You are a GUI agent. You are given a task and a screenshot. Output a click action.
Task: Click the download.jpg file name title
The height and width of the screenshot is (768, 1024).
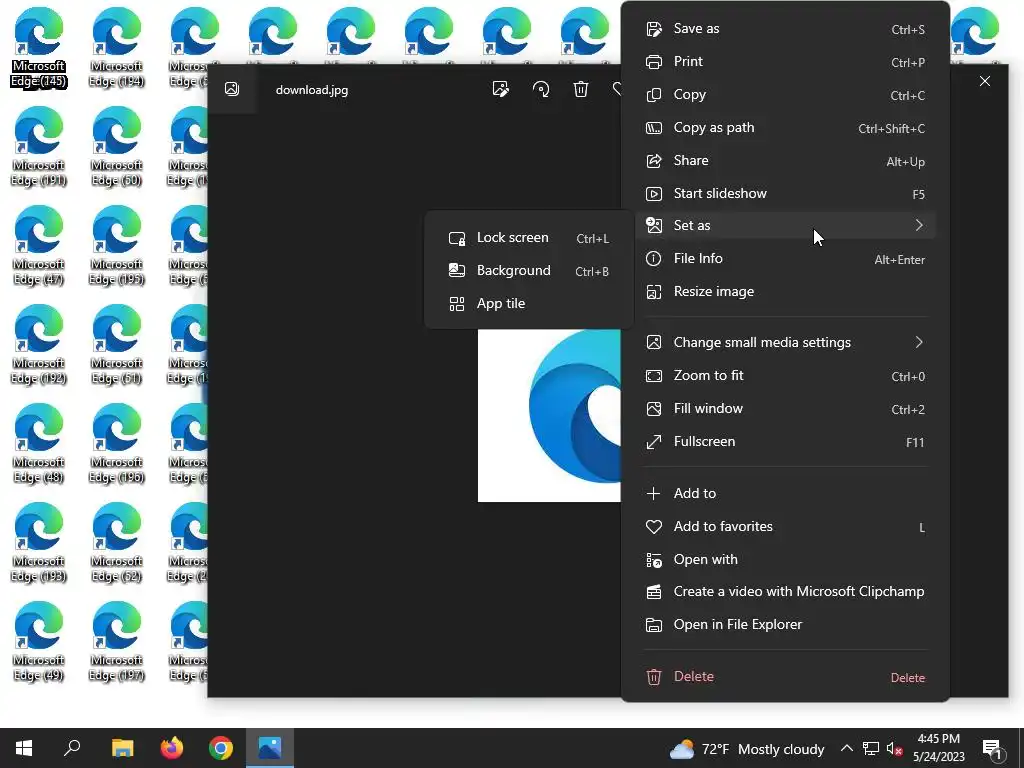(x=312, y=90)
